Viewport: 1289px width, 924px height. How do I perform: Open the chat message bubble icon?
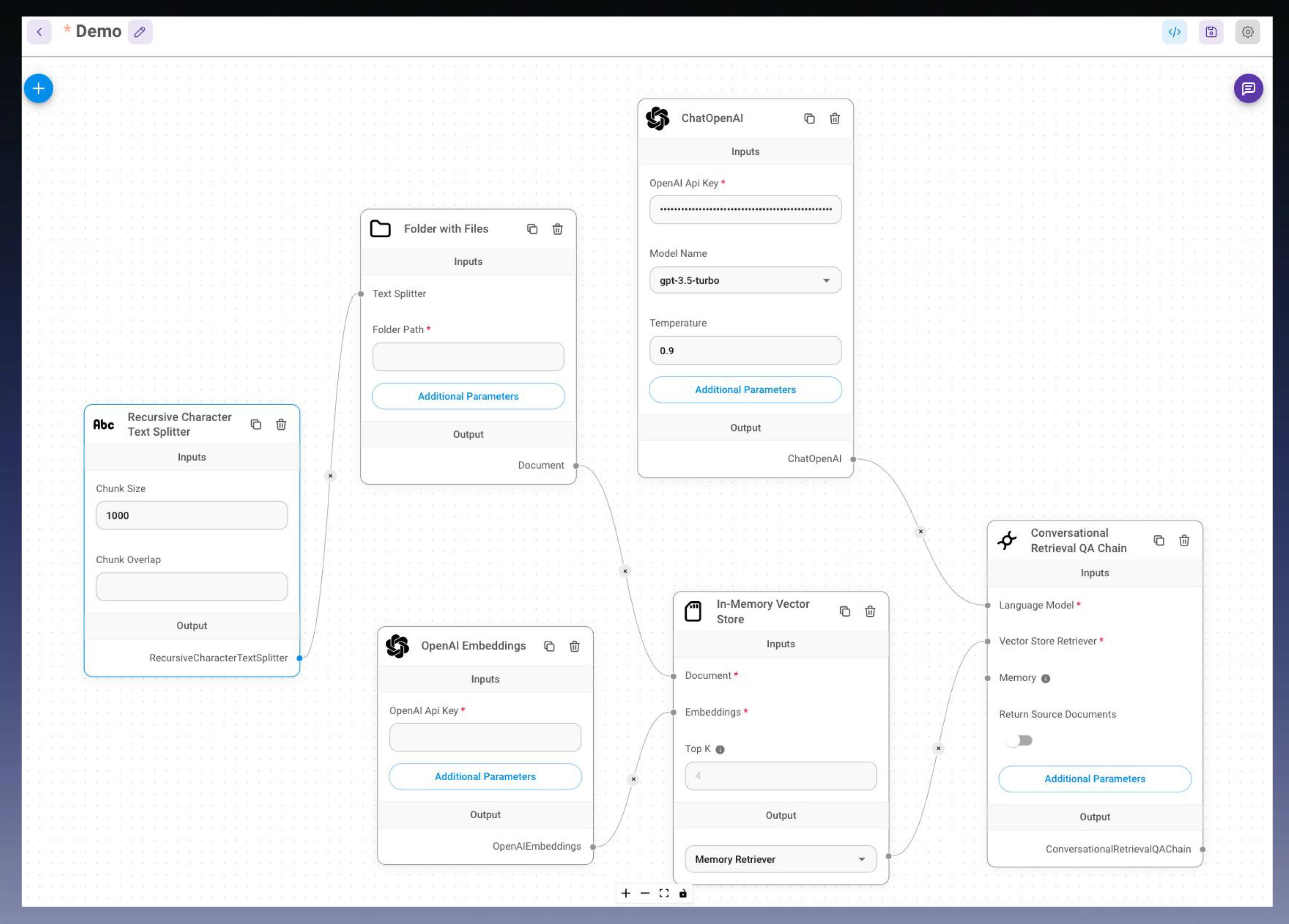coord(1248,88)
